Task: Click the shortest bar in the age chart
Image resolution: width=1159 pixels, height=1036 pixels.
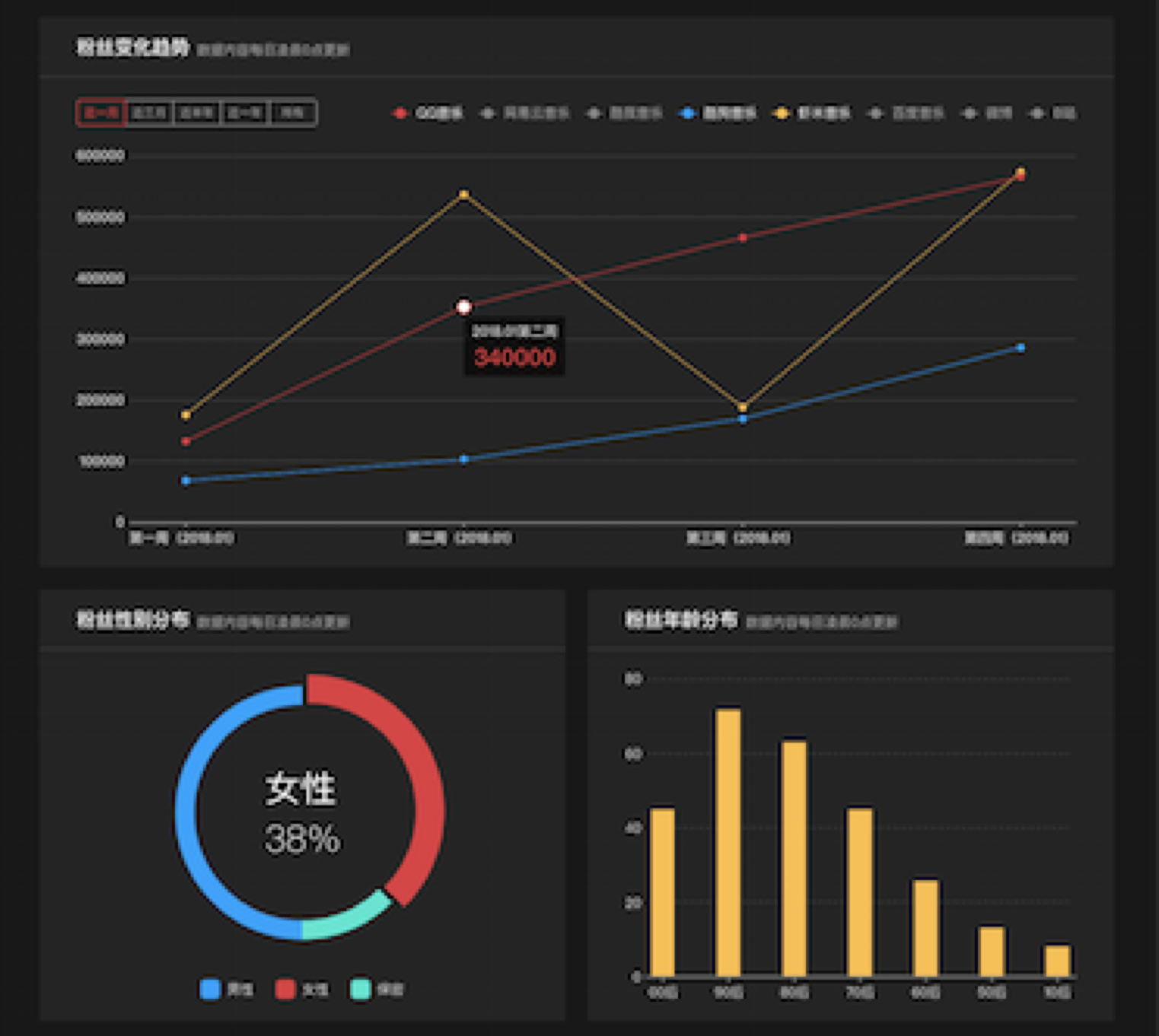Action: 1058,961
